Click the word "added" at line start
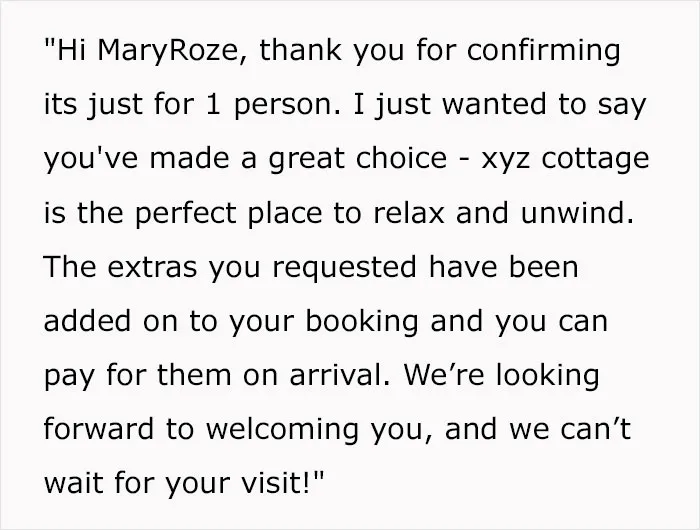The width and height of the screenshot is (700, 530). [88, 321]
